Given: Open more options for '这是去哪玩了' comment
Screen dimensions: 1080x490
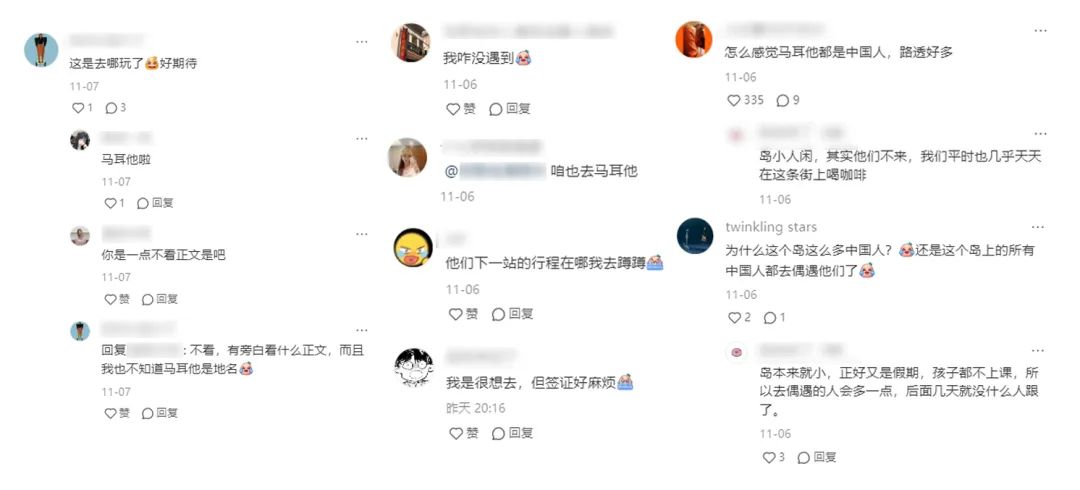Looking at the screenshot, I should coord(362,42).
